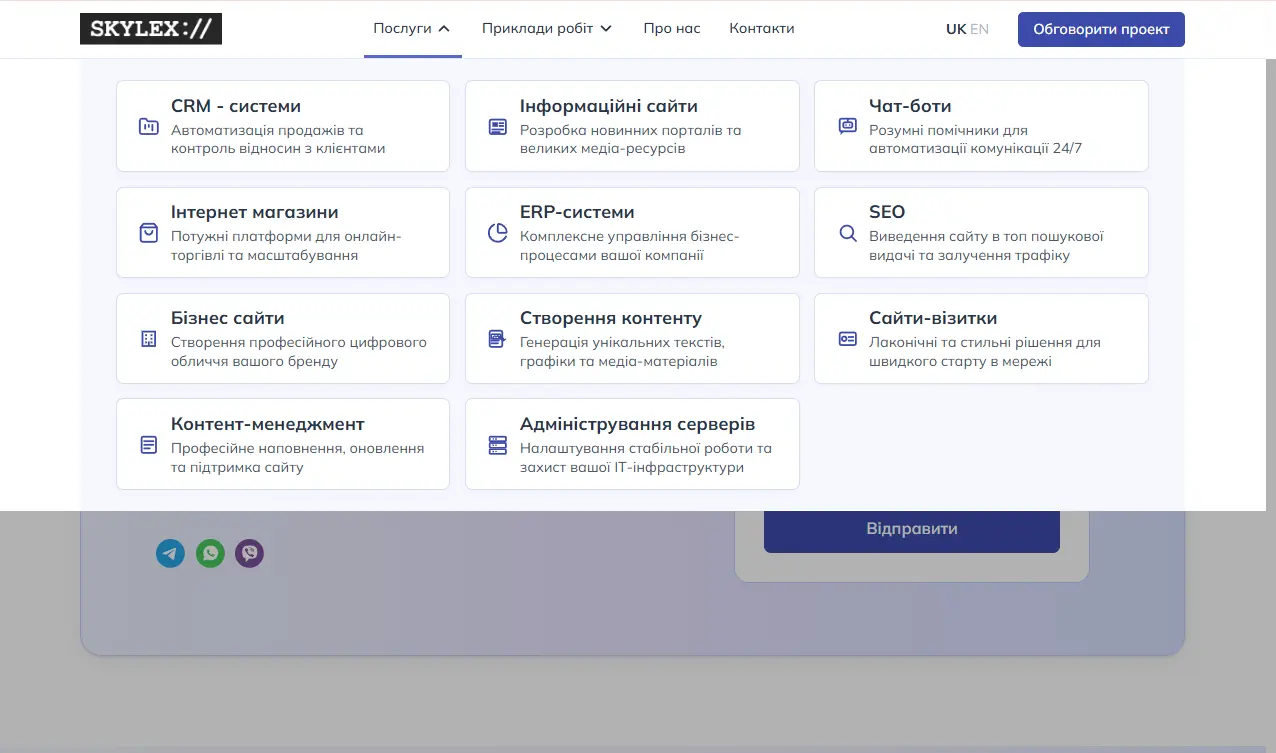
Task: Click the ERP-системи pie chart icon
Action: pyautogui.click(x=497, y=233)
